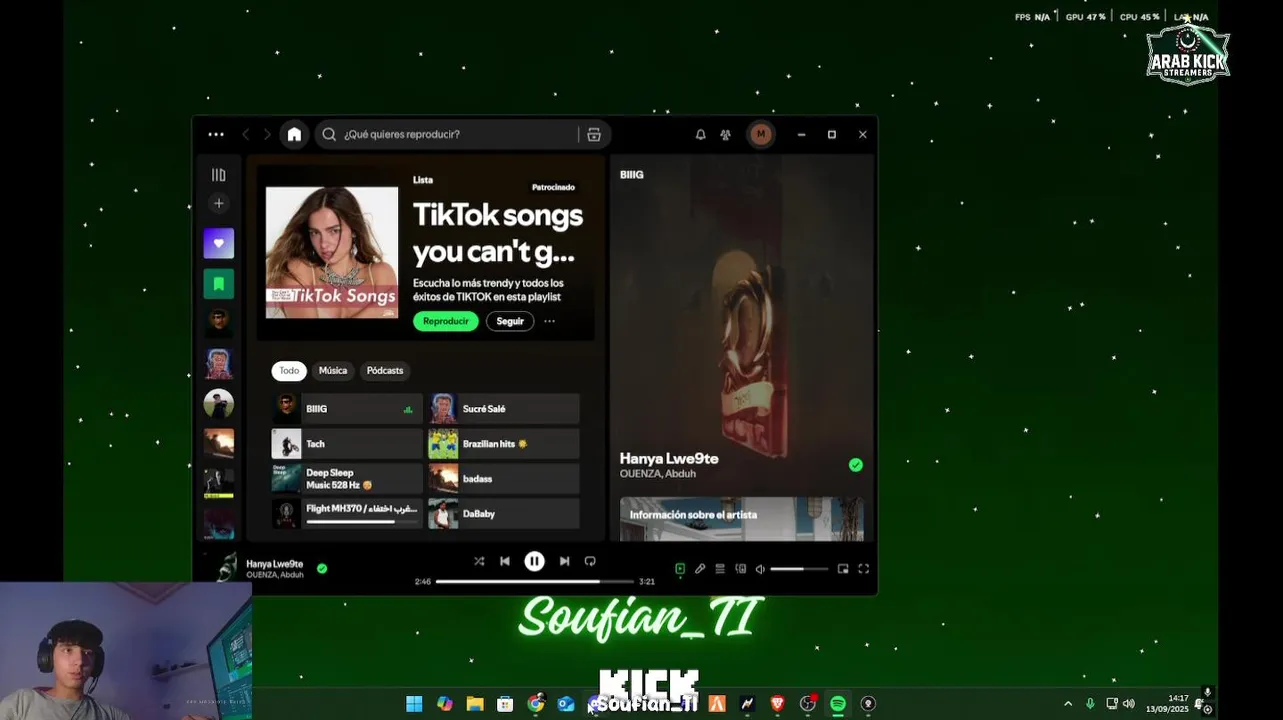Toggle the Now Playing view

point(680,569)
